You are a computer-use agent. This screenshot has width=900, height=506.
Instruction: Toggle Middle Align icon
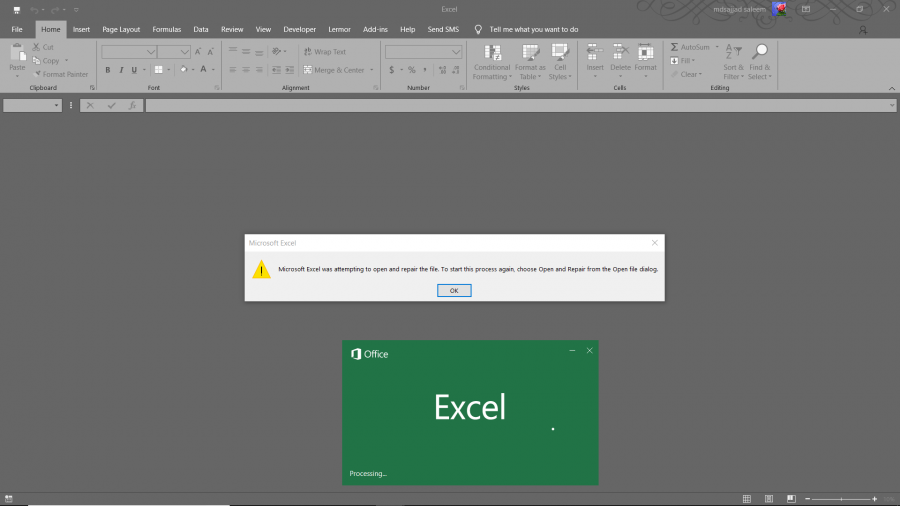pos(246,52)
